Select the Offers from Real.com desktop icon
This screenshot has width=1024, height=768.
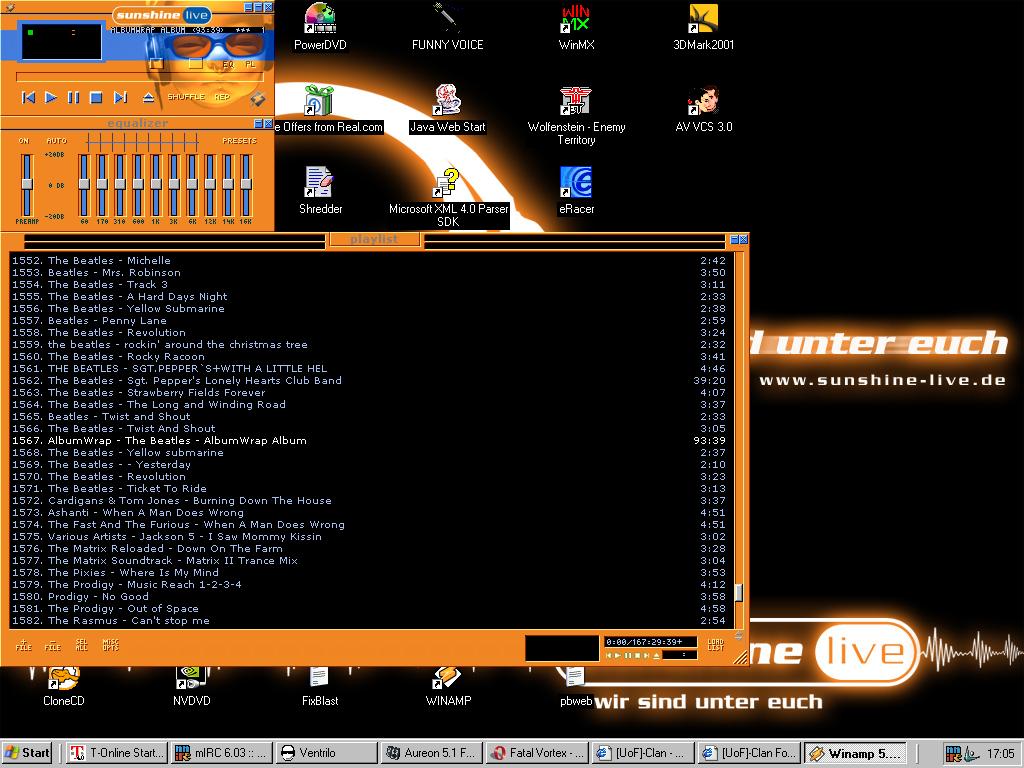coord(328,110)
